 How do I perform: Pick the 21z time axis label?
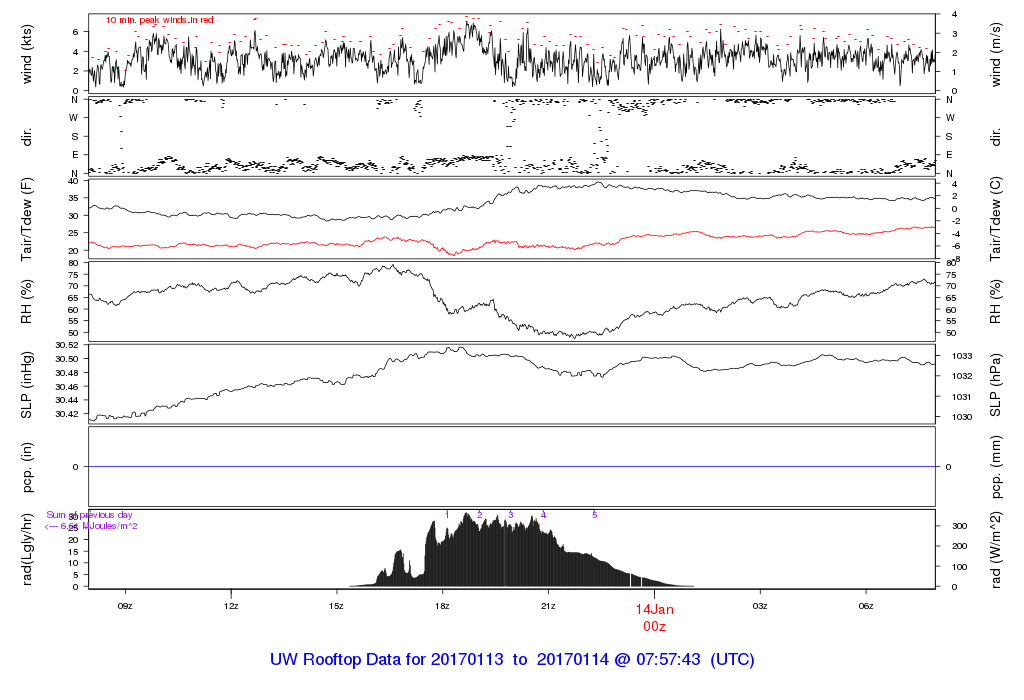tap(548, 604)
